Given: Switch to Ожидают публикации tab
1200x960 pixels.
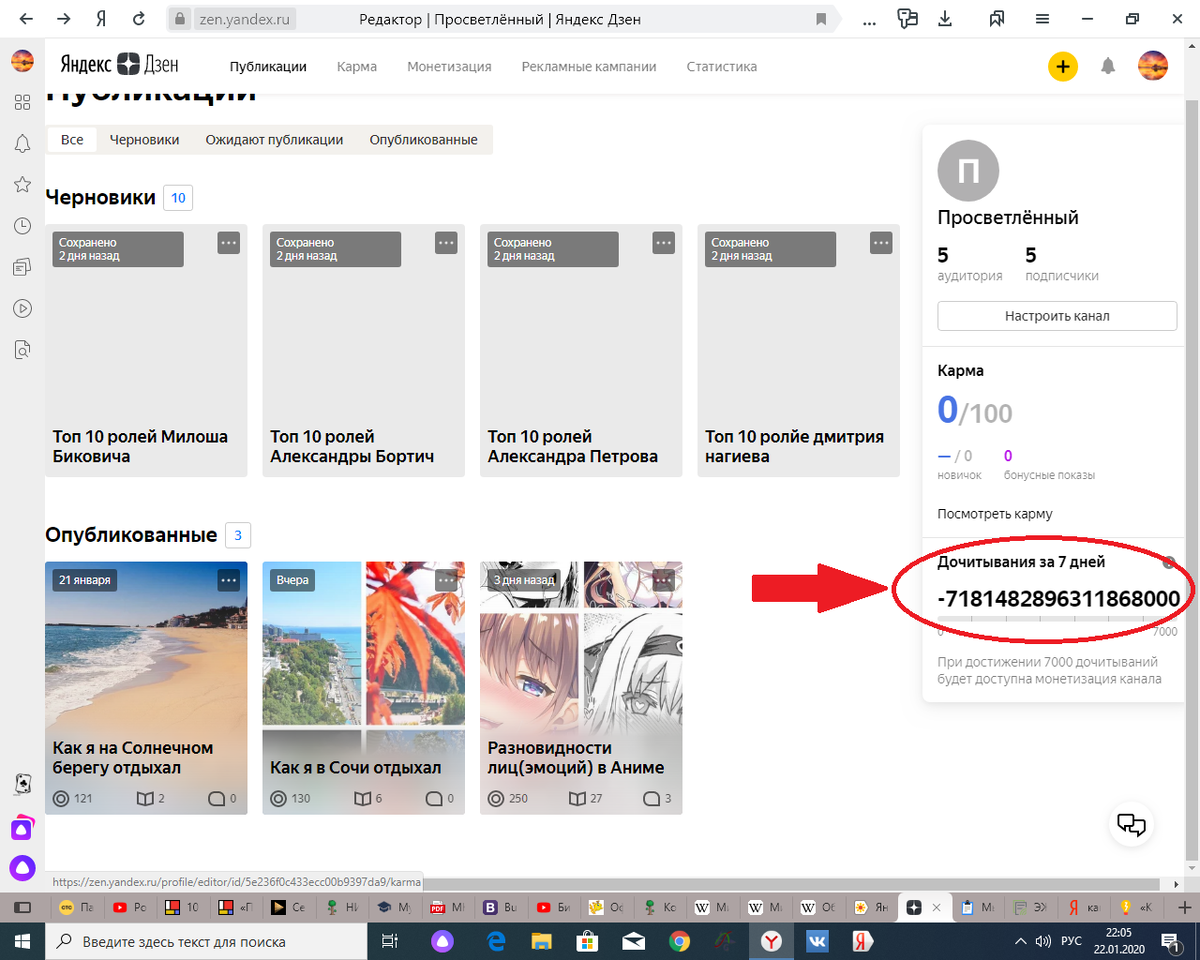Looking at the screenshot, I should [274, 140].
